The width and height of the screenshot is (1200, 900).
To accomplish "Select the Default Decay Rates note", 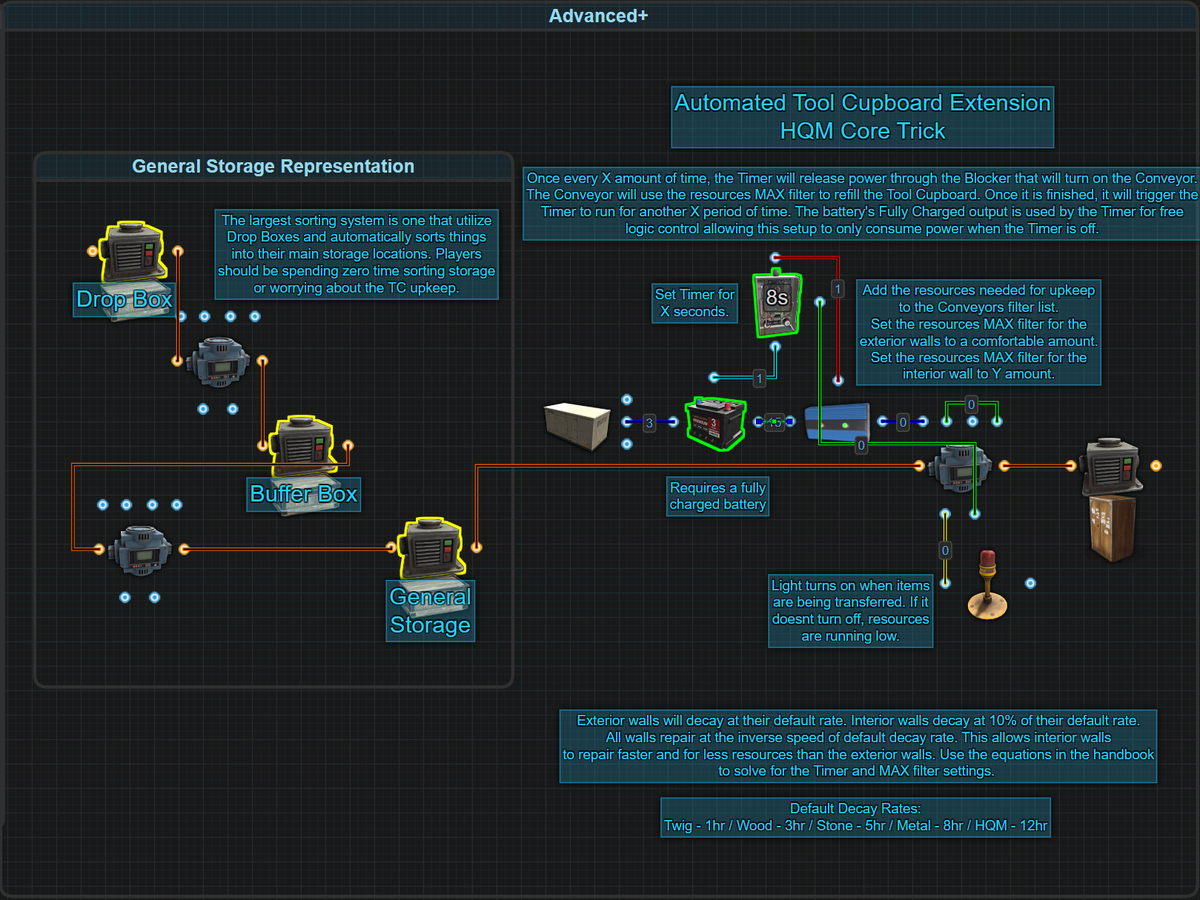I will pos(856,818).
